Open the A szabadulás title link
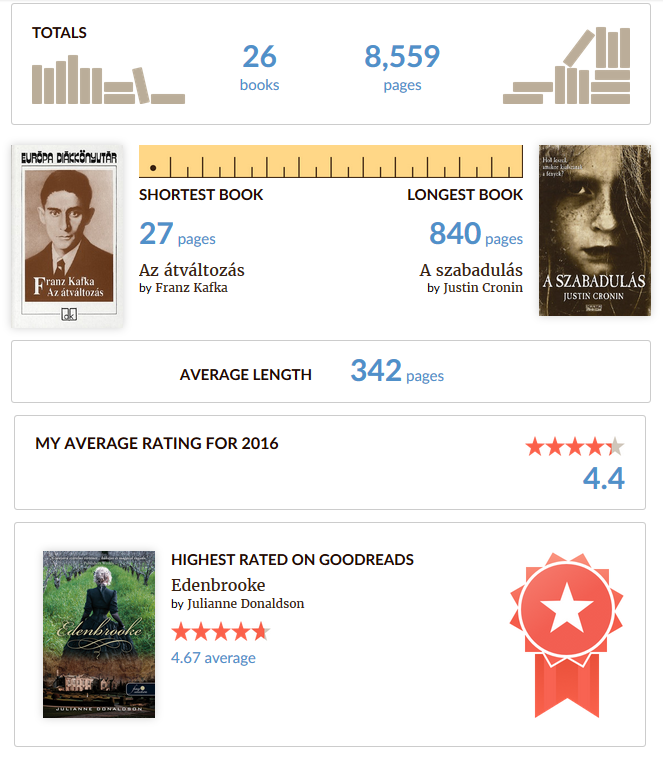Viewport: 663px width, 761px height. (x=471, y=270)
